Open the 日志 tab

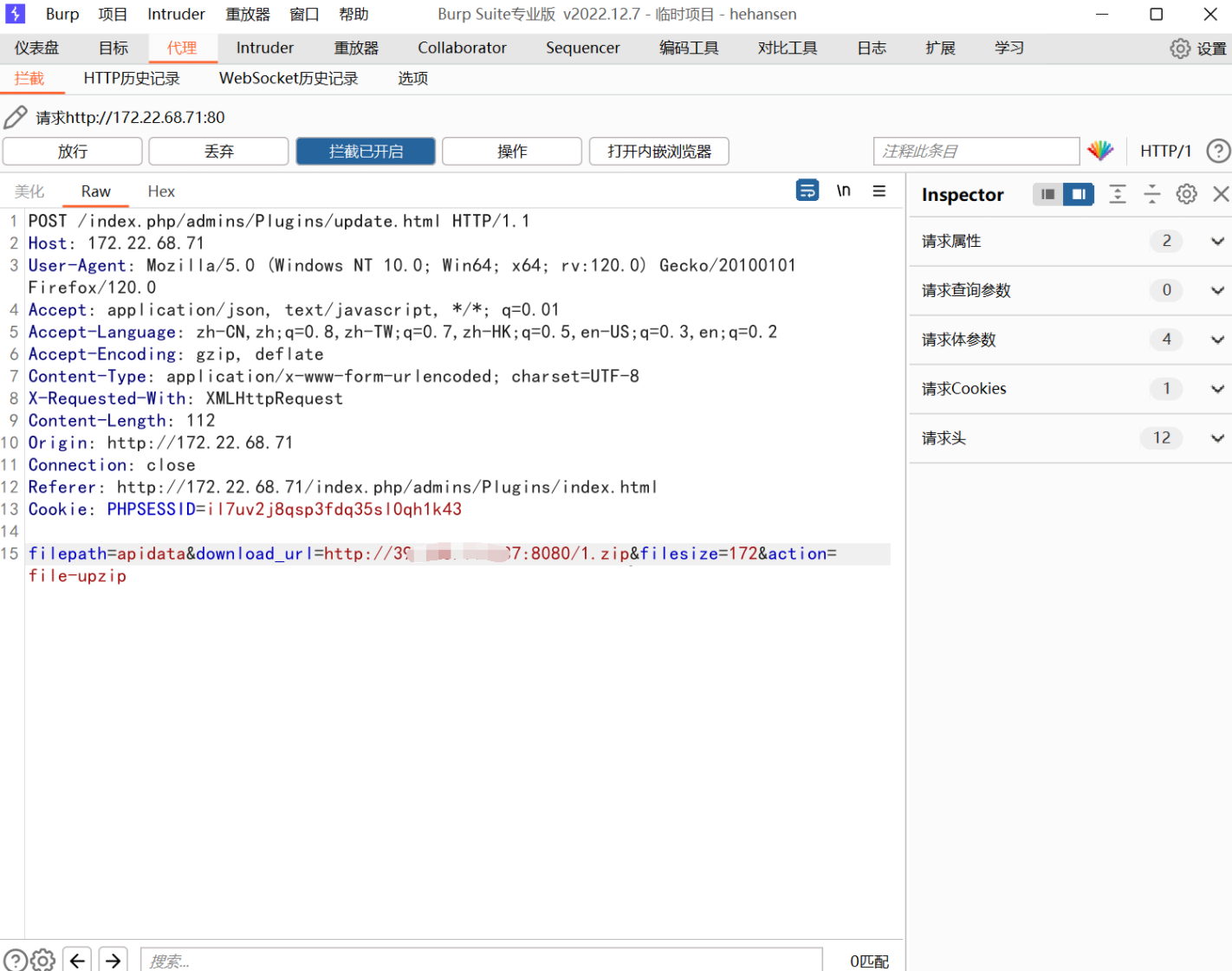coord(872,48)
